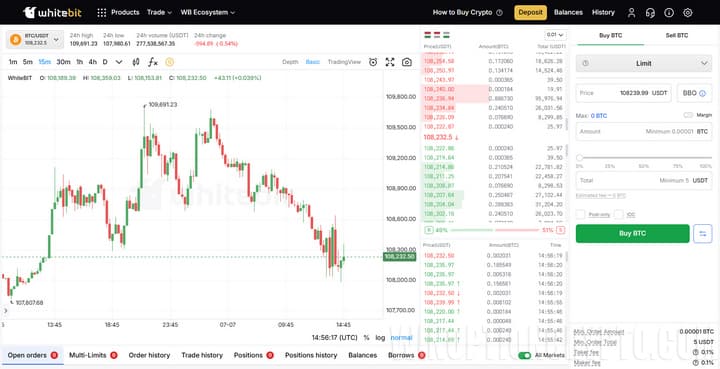The image size is (720, 369).
Task: Open the indicators fx icon
Action: click(152, 62)
